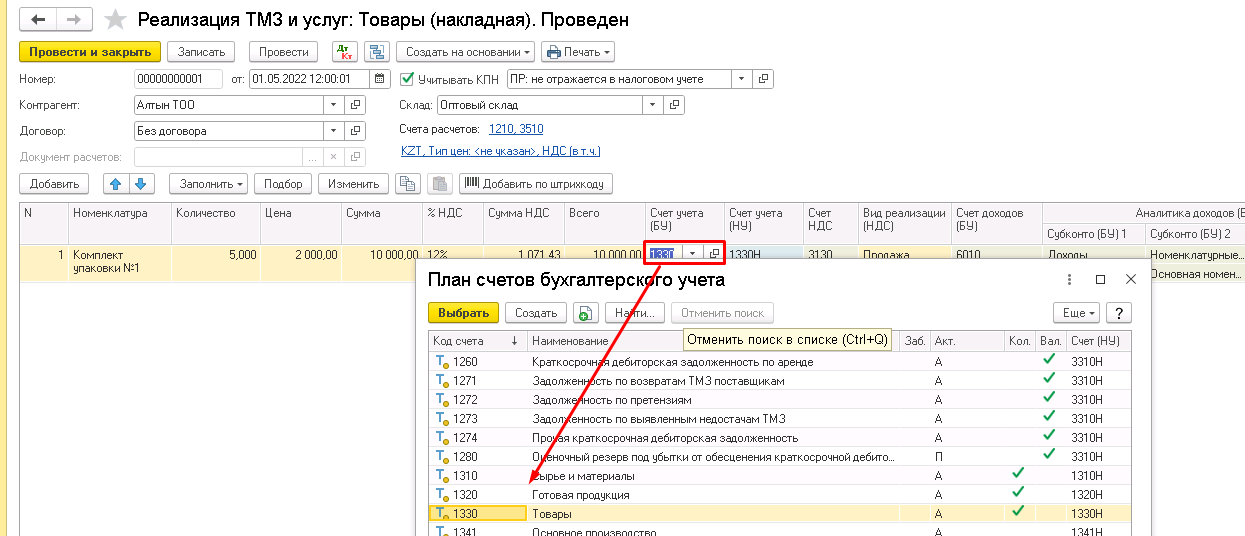Image resolution: width=1245 pixels, height=536 pixels.
Task: Open calendar picker next to document date
Action: (380, 79)
